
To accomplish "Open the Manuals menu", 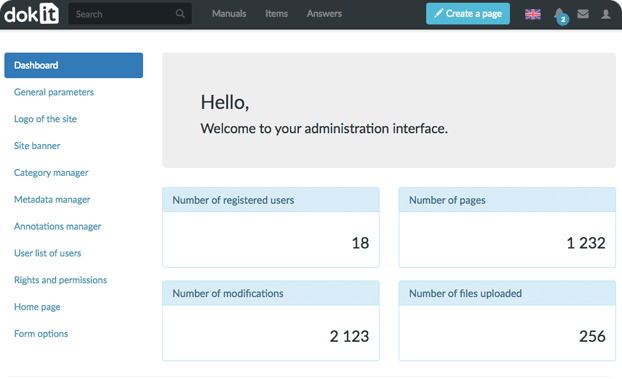I will point(229,14).
